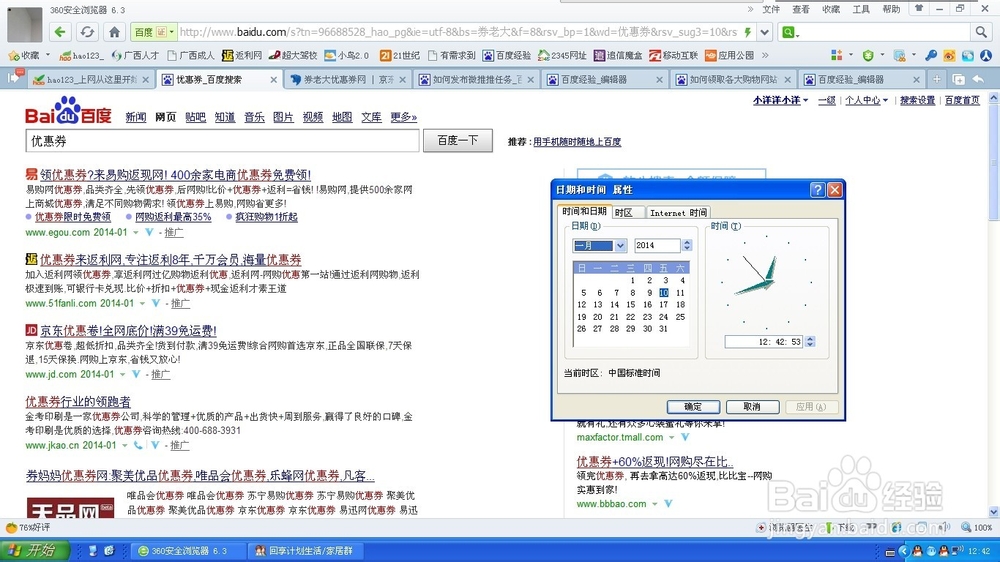
Task: Click the 百度一下 search button
Action: [458, 140]
